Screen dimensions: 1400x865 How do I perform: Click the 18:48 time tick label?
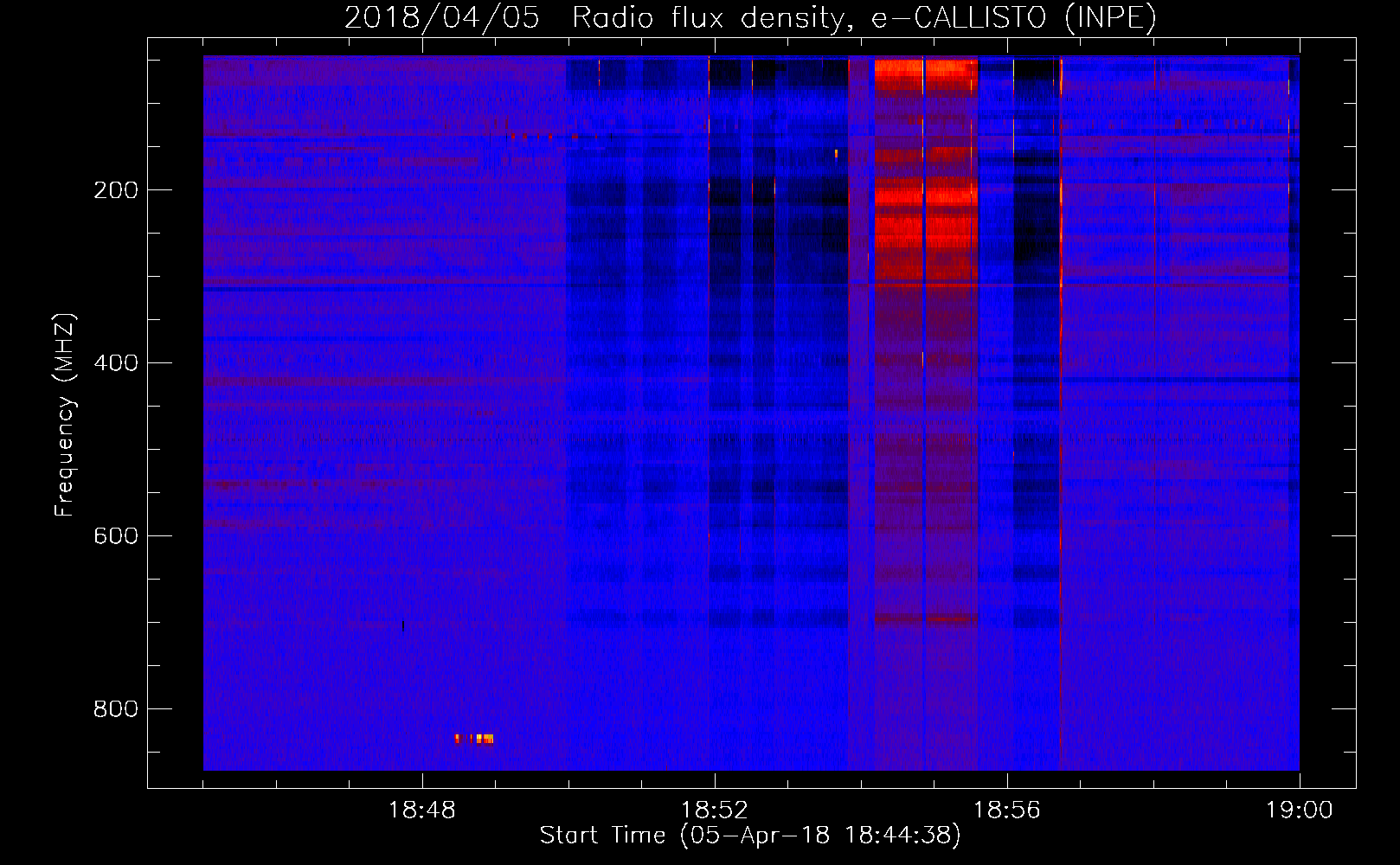coord(422,811)
